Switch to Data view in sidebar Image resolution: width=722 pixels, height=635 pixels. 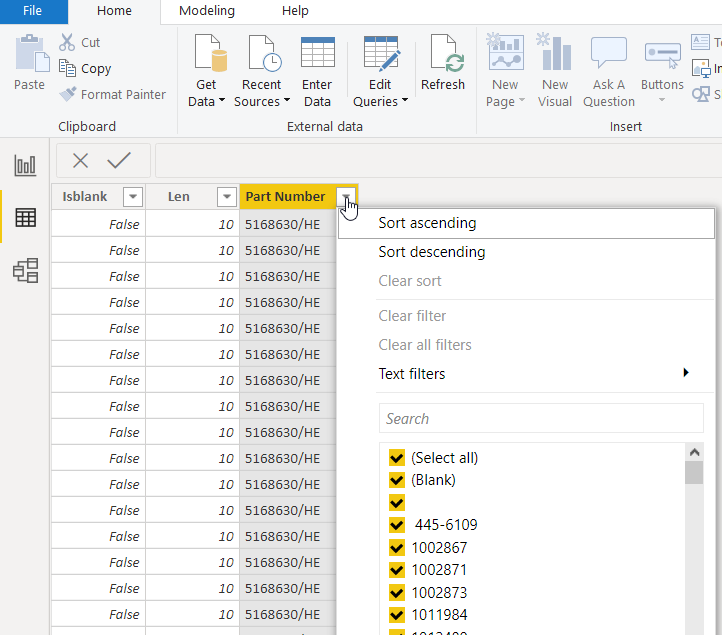pos(25,217)
